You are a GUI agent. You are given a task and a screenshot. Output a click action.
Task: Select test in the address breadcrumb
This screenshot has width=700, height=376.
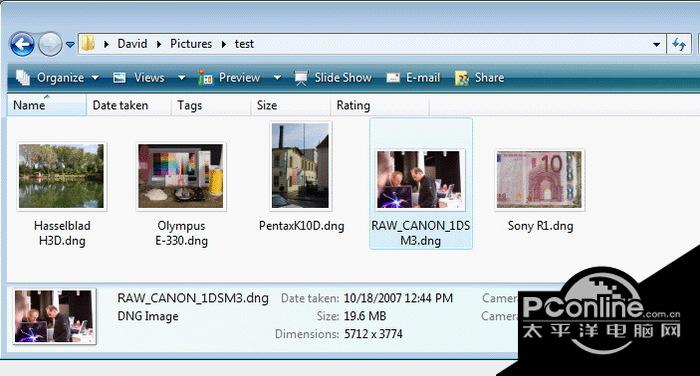click(244, 44)
